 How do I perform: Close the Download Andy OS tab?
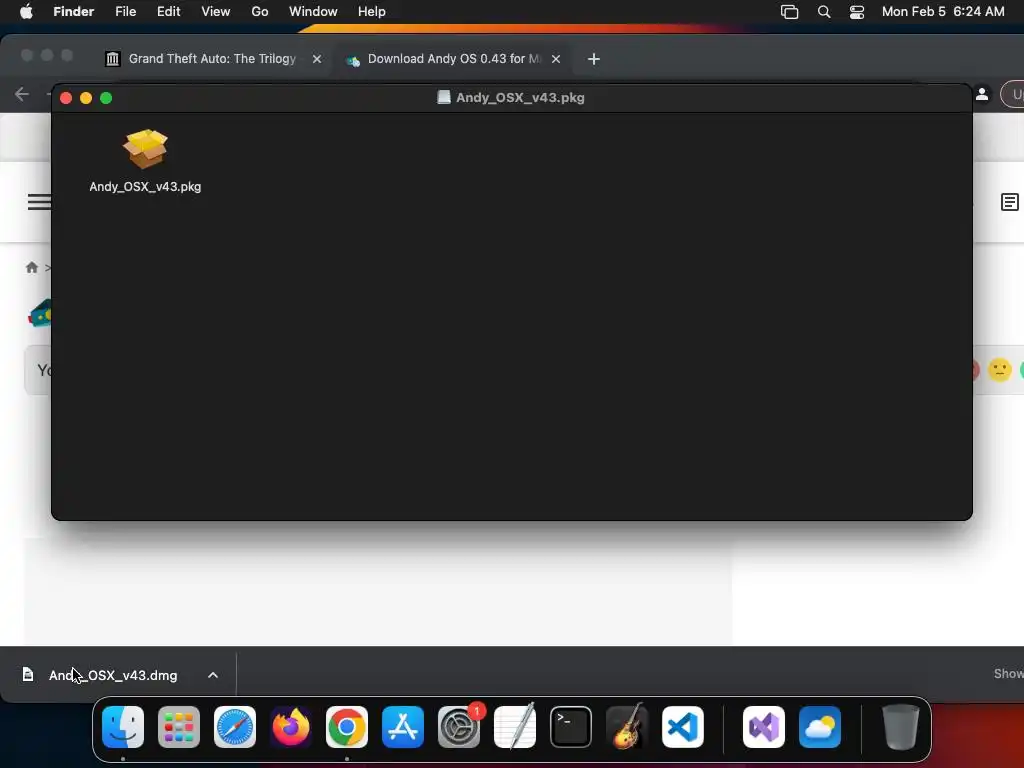pos(556,59)
